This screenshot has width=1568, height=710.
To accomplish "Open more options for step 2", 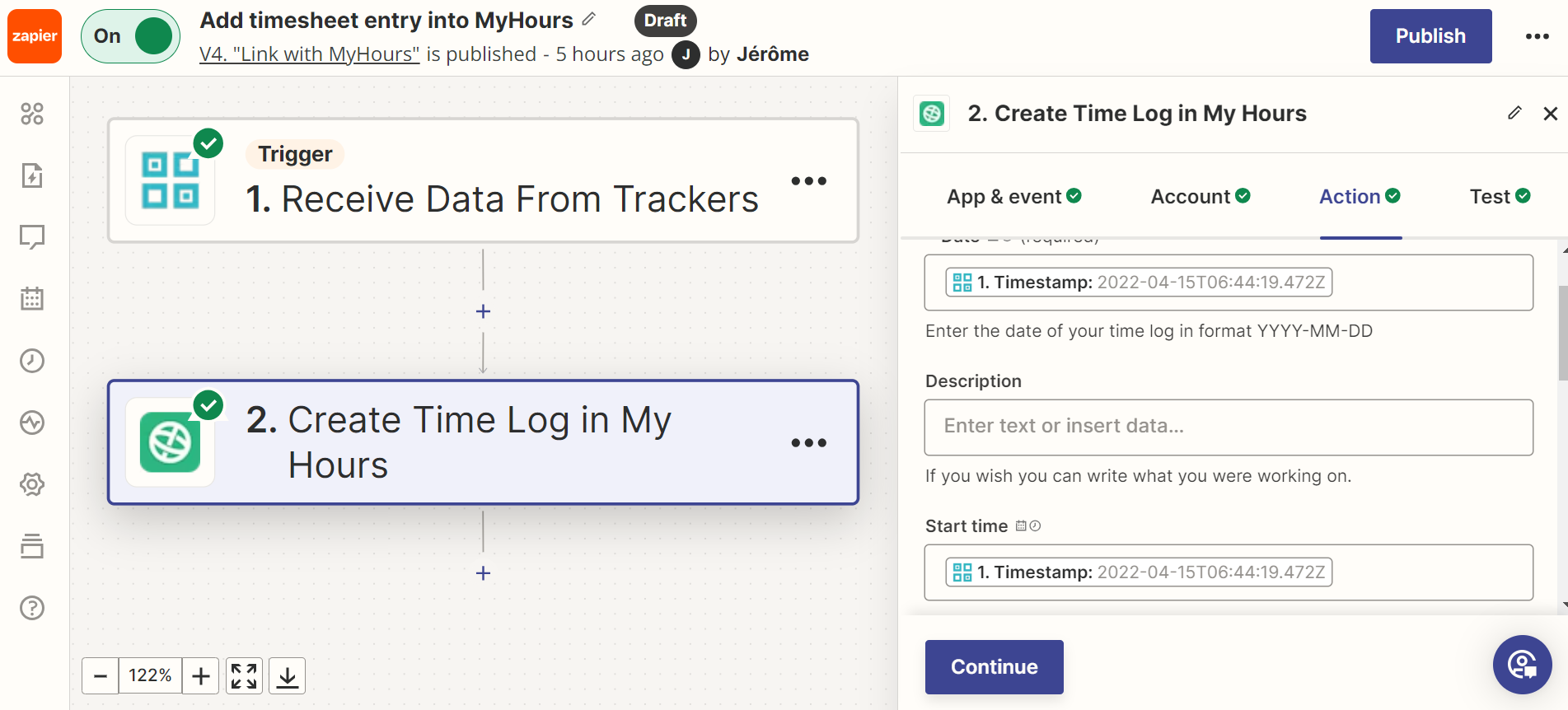I will pos(808,443).
